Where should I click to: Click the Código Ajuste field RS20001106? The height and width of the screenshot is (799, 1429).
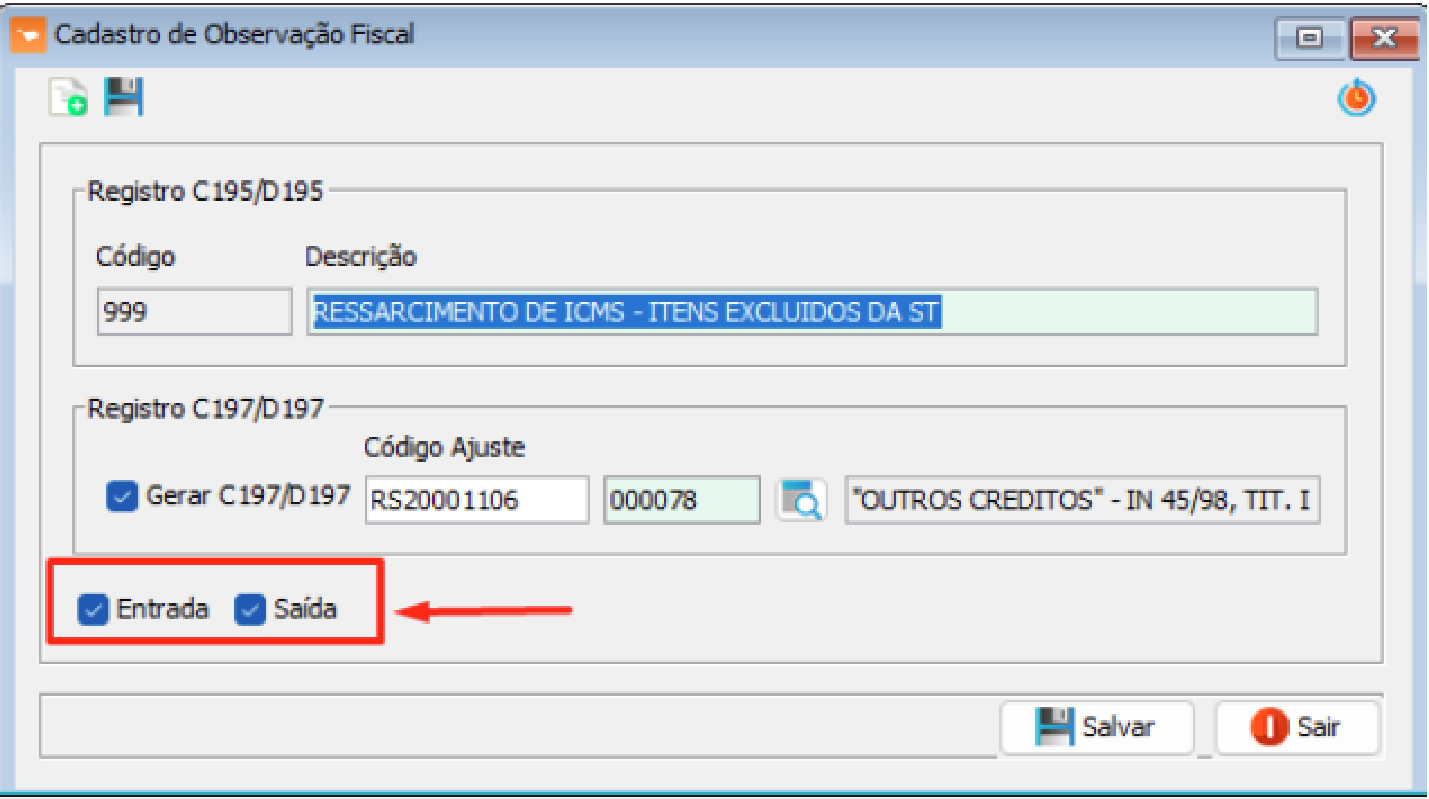point(477,500)
